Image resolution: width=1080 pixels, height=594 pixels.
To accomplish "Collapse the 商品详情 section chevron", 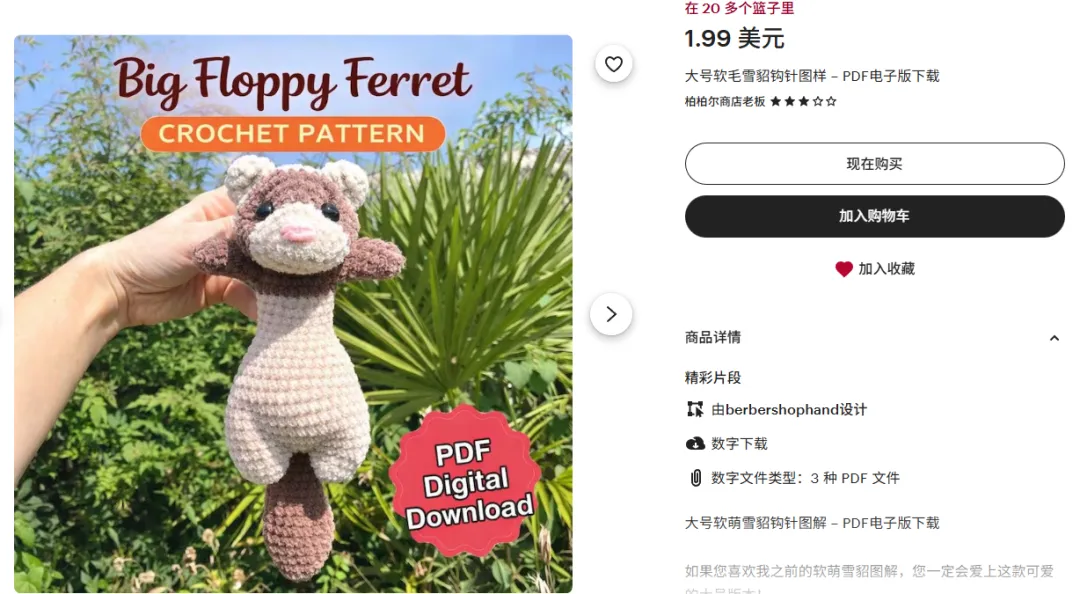I will pyautogui.click(x=1054, y=338).
